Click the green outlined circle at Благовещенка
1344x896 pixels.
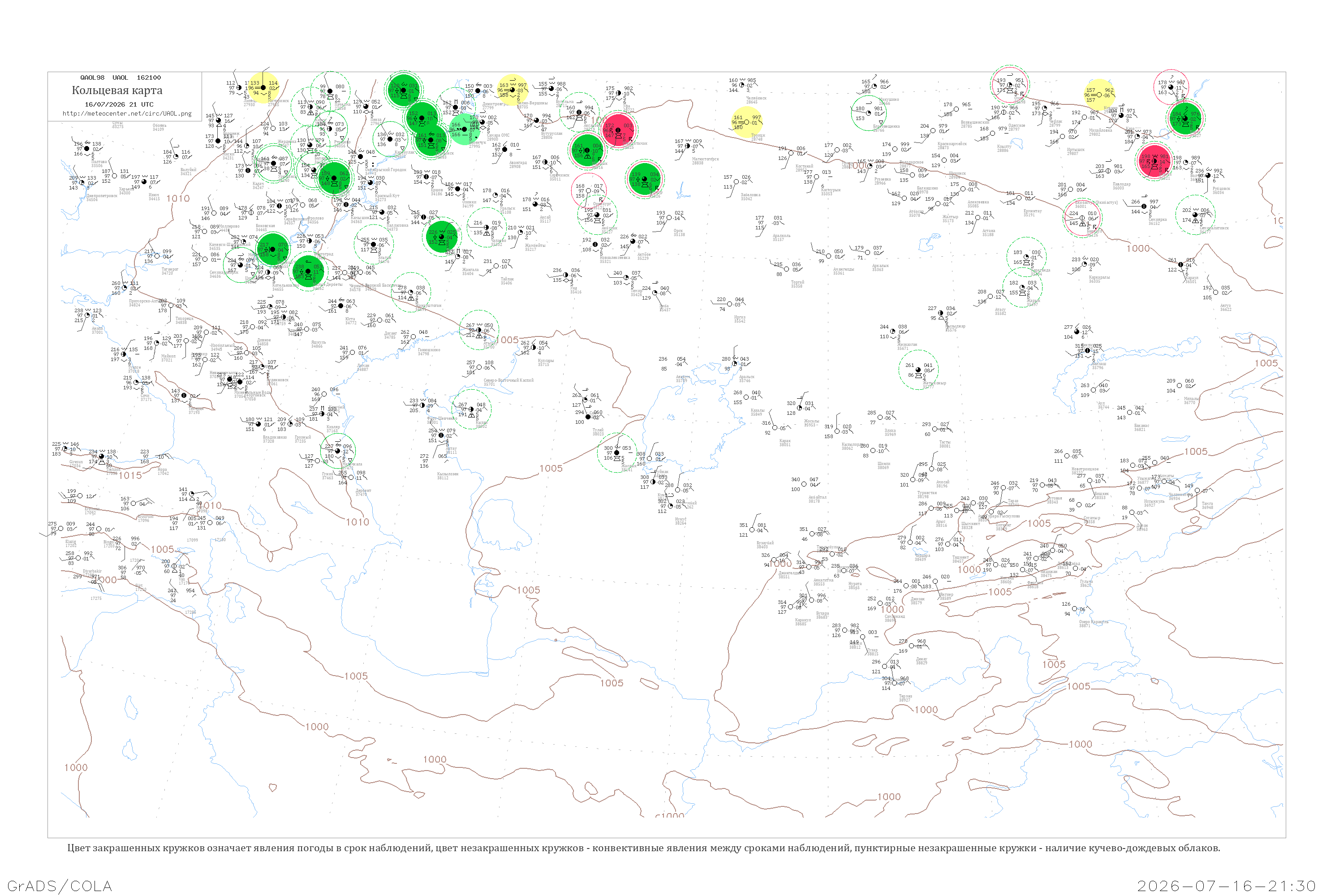click(869, 113)
